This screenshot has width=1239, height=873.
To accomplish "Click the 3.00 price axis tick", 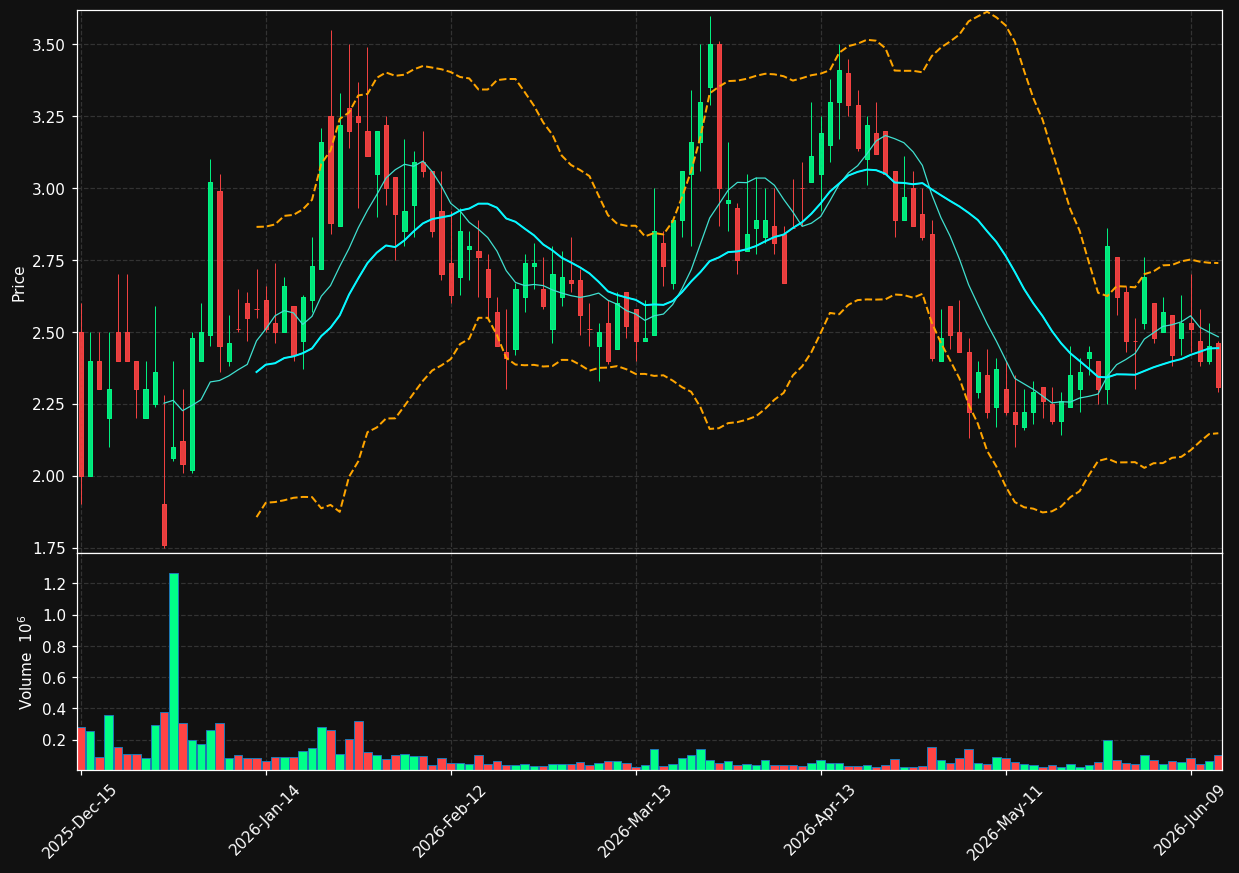I will 50,189.
